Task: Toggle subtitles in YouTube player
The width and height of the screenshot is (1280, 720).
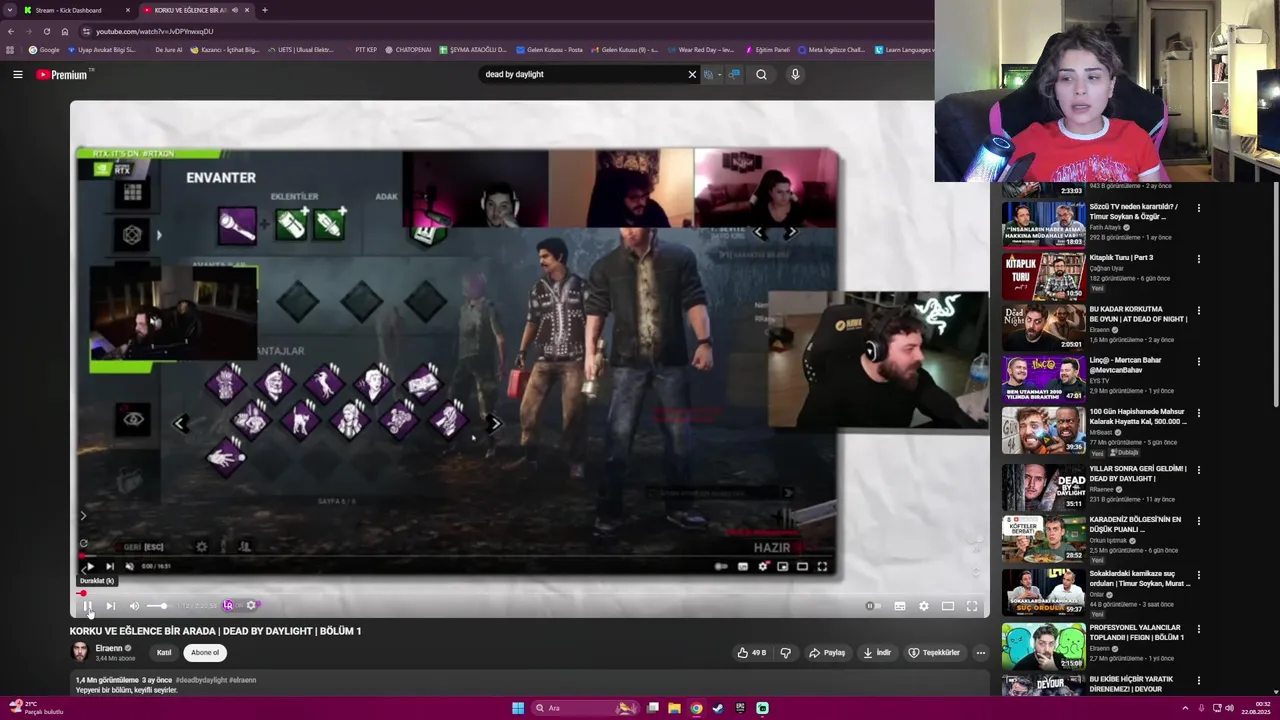Action: tap(899, 606)
